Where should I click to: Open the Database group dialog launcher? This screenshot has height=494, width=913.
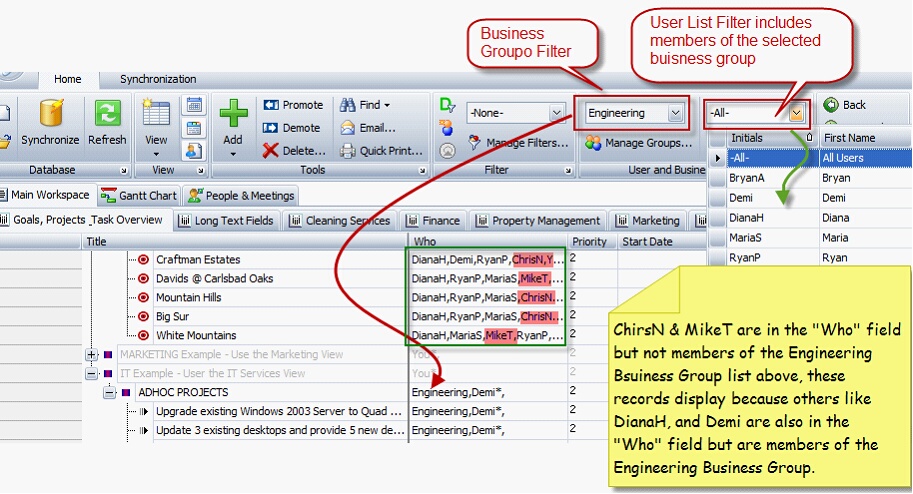(123, 171)
